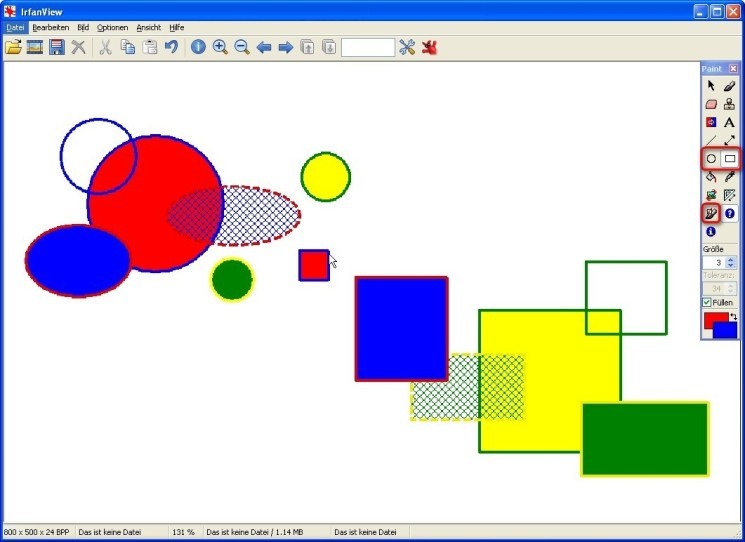Select the brush tool in Paint panel
This screenshot has width=745, height=542.
(x=729, y=86)
